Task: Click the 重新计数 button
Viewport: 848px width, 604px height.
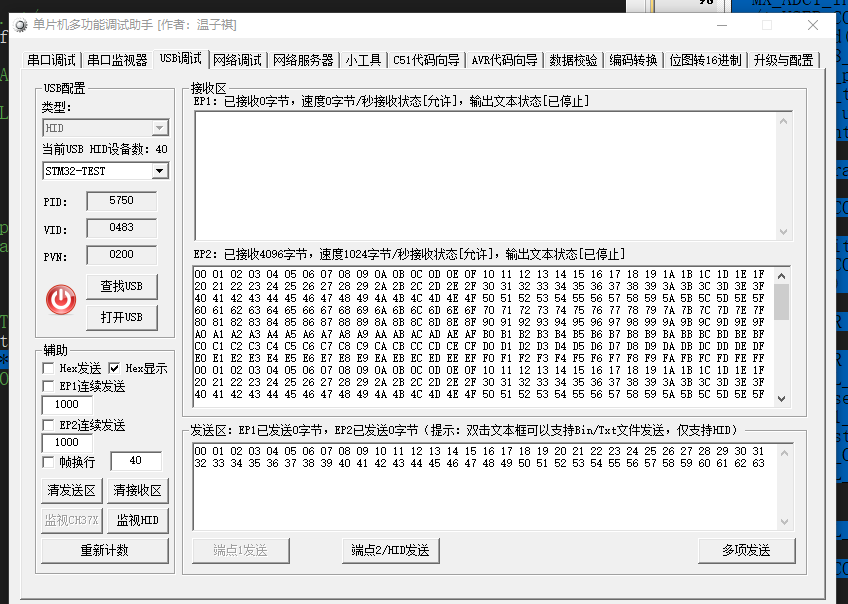Action: point(105,550)
